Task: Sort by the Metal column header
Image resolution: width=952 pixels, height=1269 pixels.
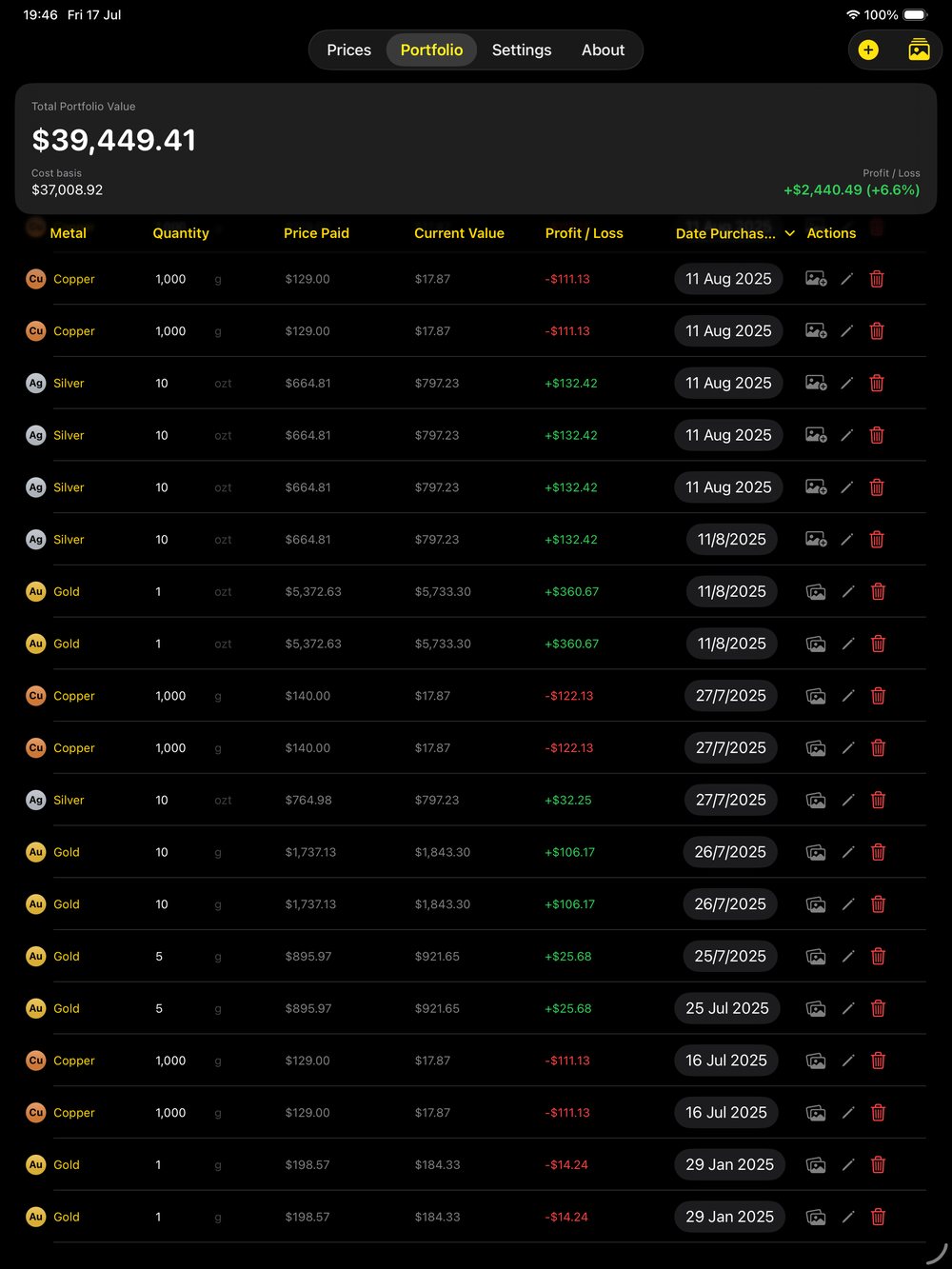Action: 68,233
